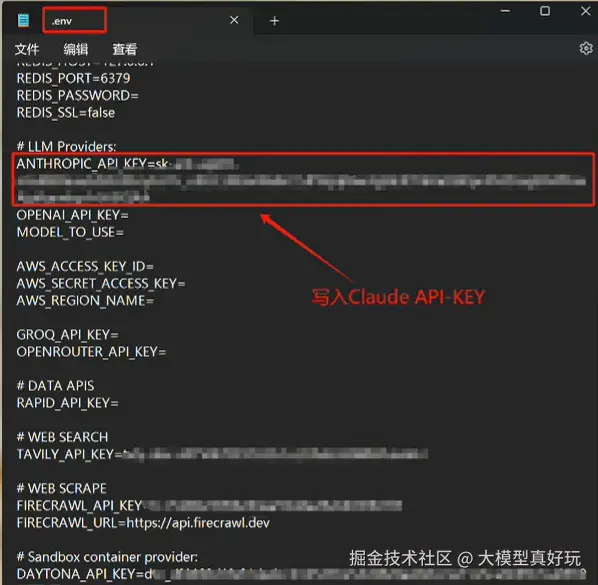Place cursor after MODEL_TO_USE=
Screen dimensions: 598x585
point(124,232)
